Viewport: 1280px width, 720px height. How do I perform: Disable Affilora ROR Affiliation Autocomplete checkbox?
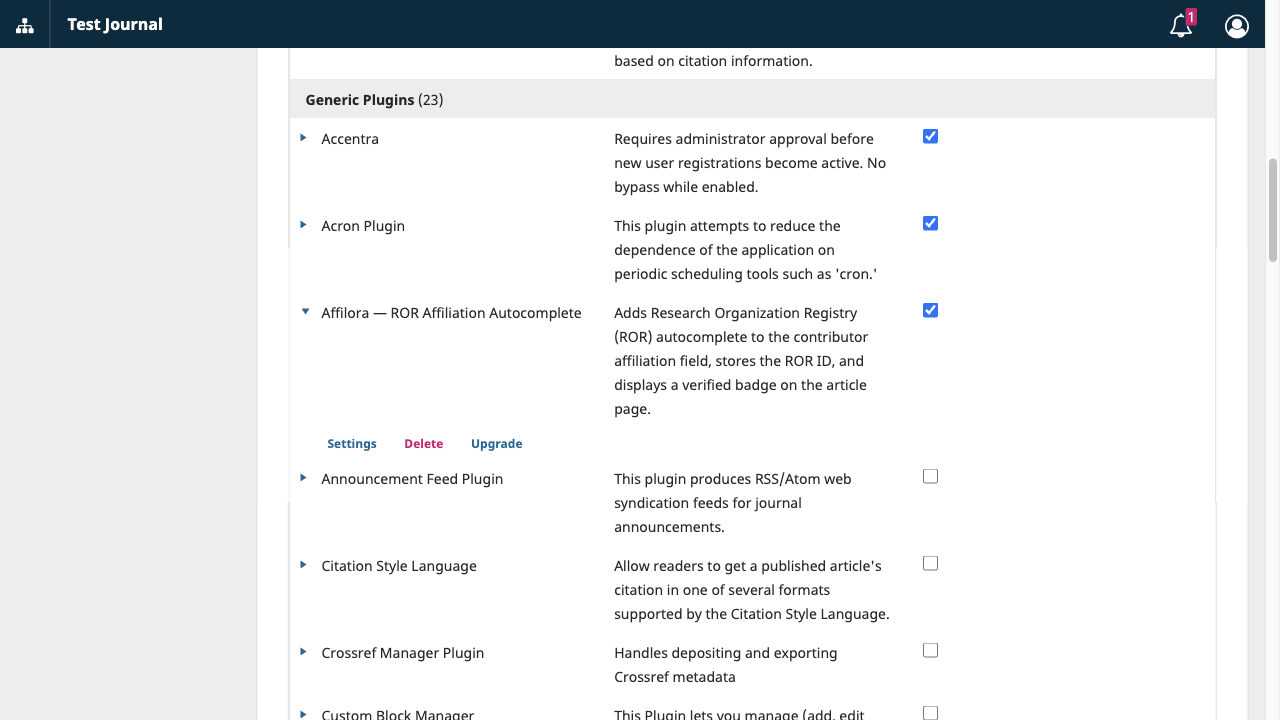930,311
